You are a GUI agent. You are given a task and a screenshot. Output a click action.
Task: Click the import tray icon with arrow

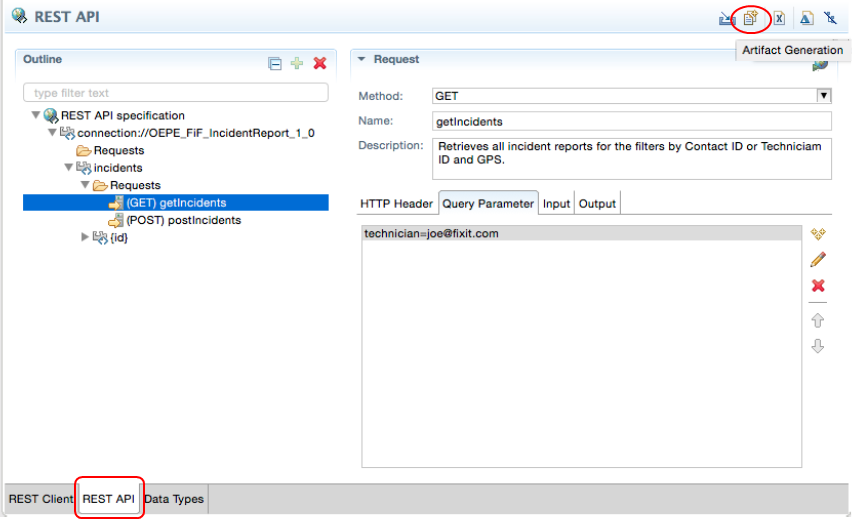[726, 18]
